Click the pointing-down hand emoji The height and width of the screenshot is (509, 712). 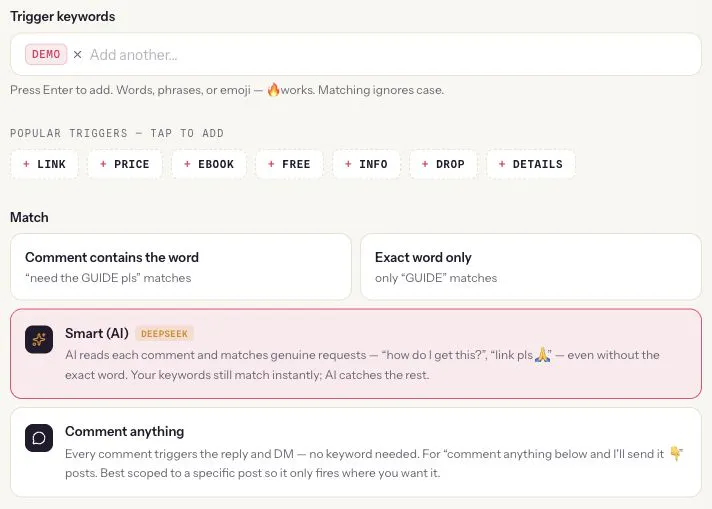(x=676, y=453)
